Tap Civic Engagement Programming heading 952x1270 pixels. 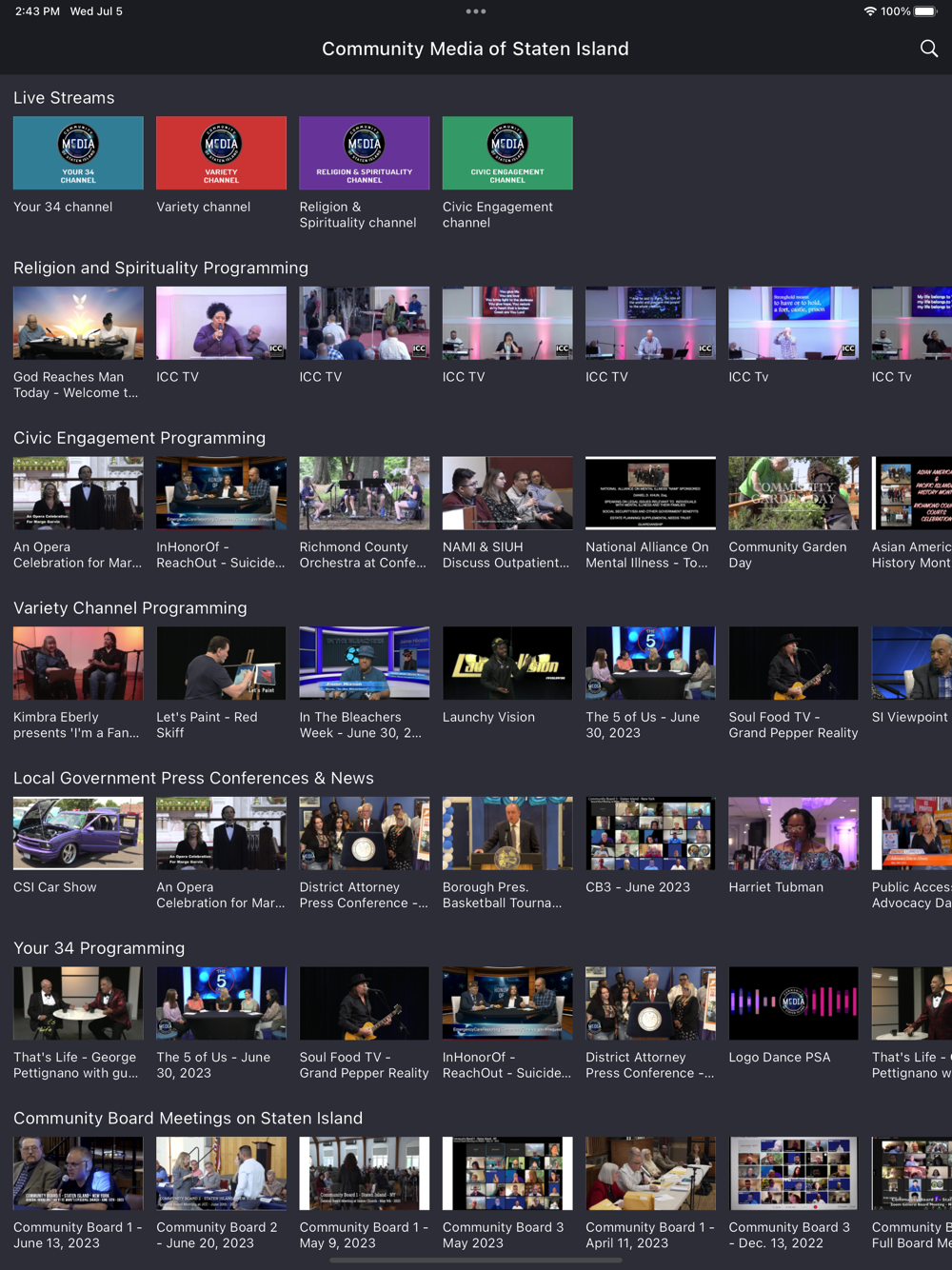coord(140,438)
